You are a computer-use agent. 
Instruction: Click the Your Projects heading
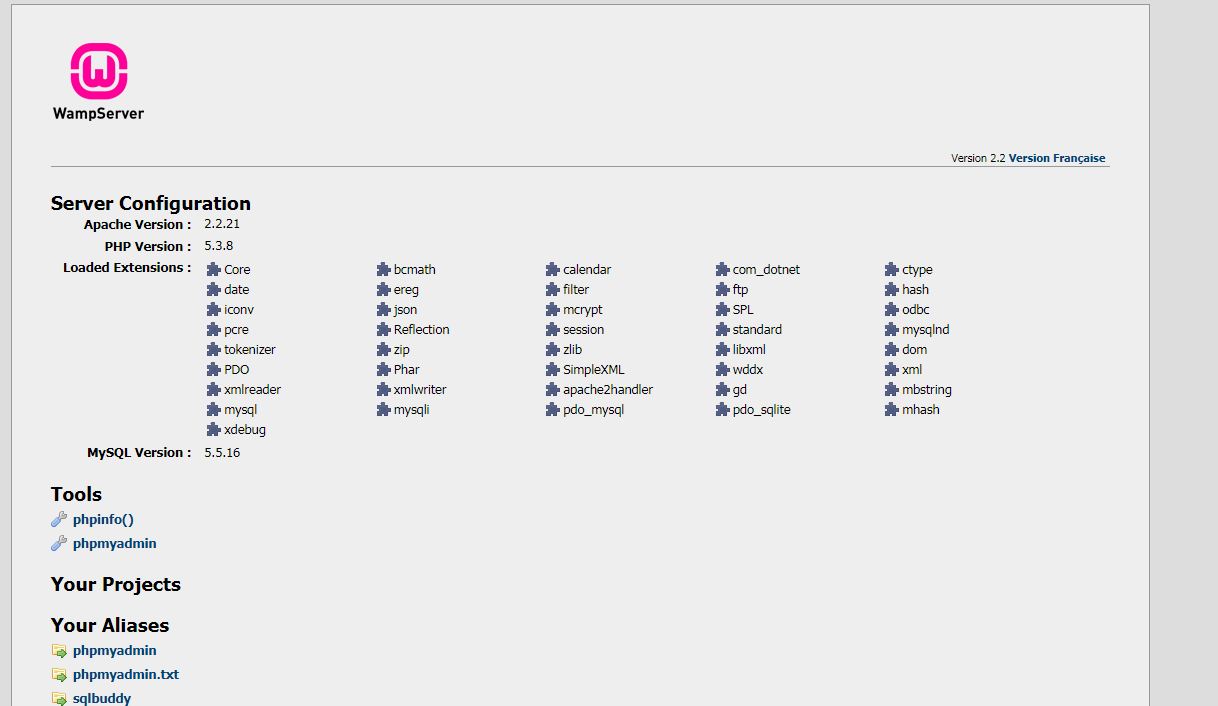[x=116, y=585]
